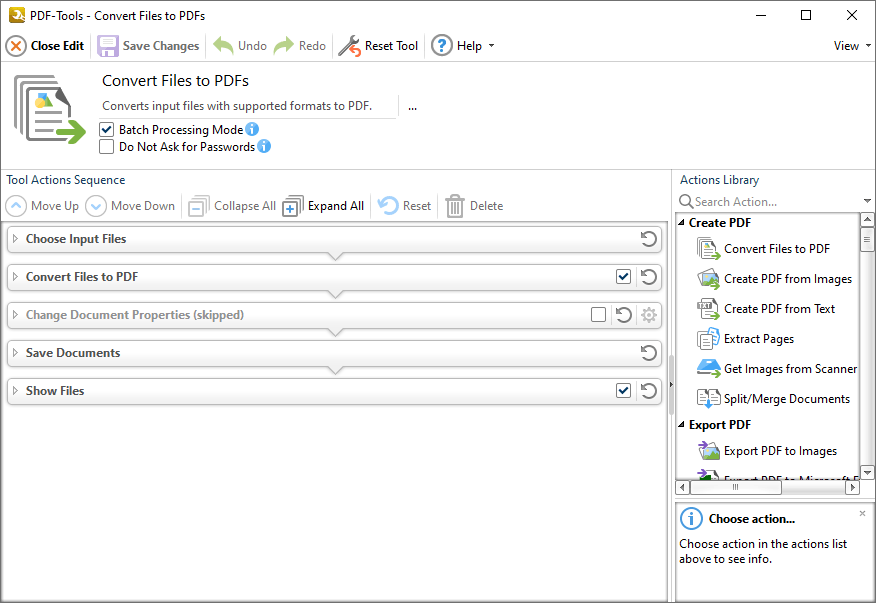
Task: Move the selected action up
Action: [42, 206]
